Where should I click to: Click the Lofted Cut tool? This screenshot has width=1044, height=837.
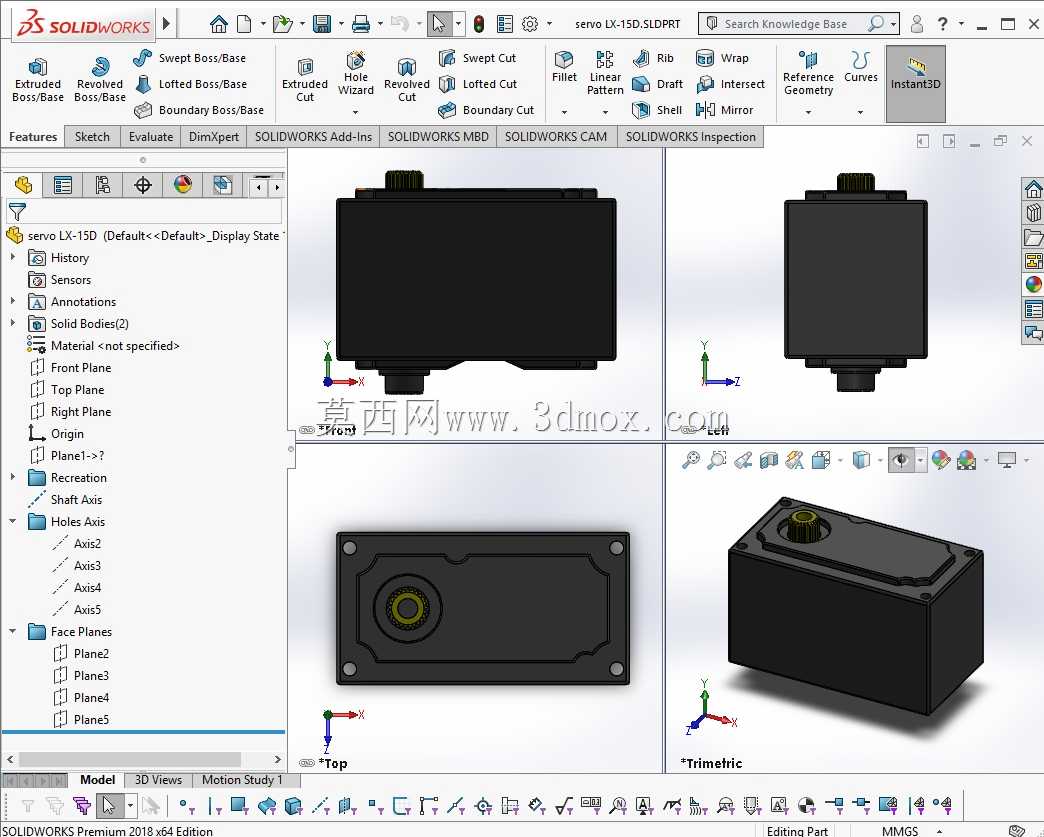478,84
